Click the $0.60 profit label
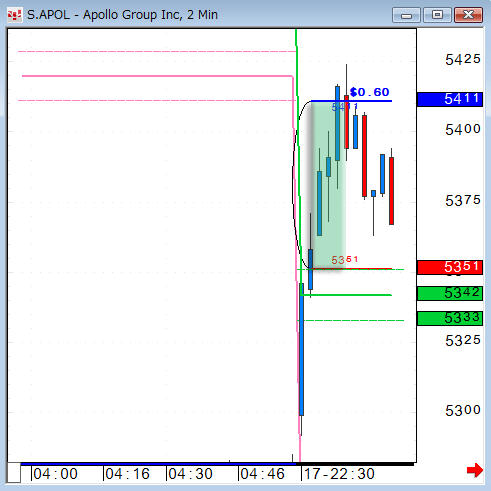This screenshot has width=491, height=491. coord(370,92)
